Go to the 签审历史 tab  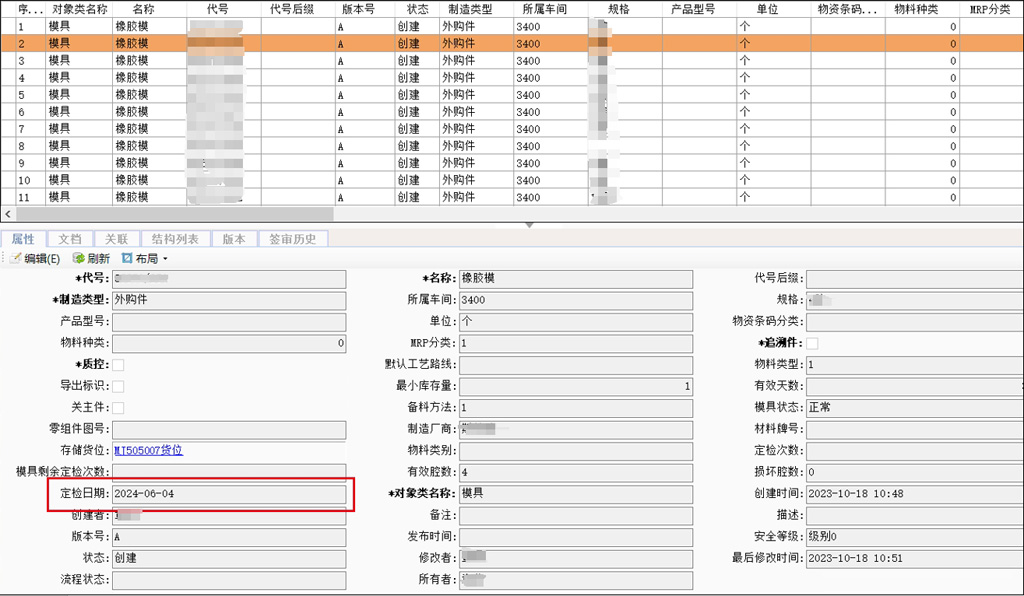click(x=292, y=239)
